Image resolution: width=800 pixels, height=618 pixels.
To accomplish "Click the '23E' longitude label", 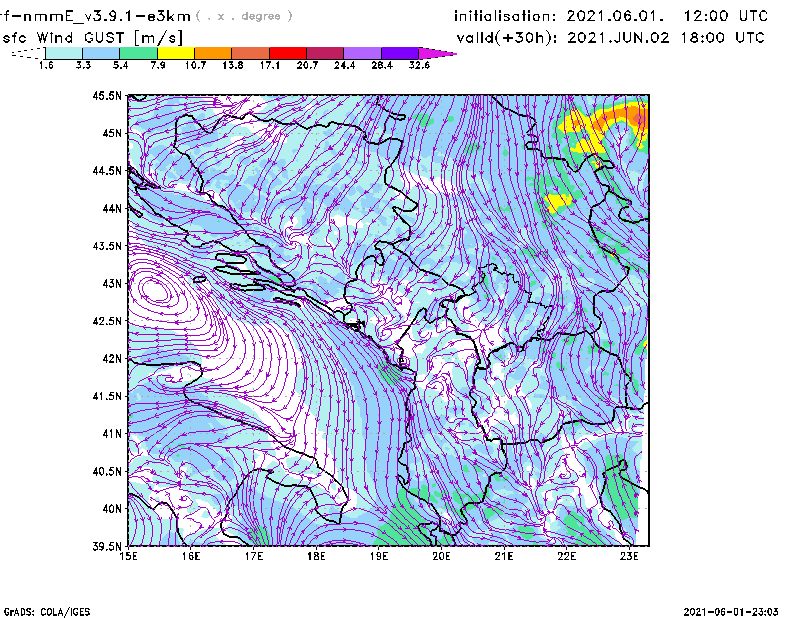I will (629, 556).
